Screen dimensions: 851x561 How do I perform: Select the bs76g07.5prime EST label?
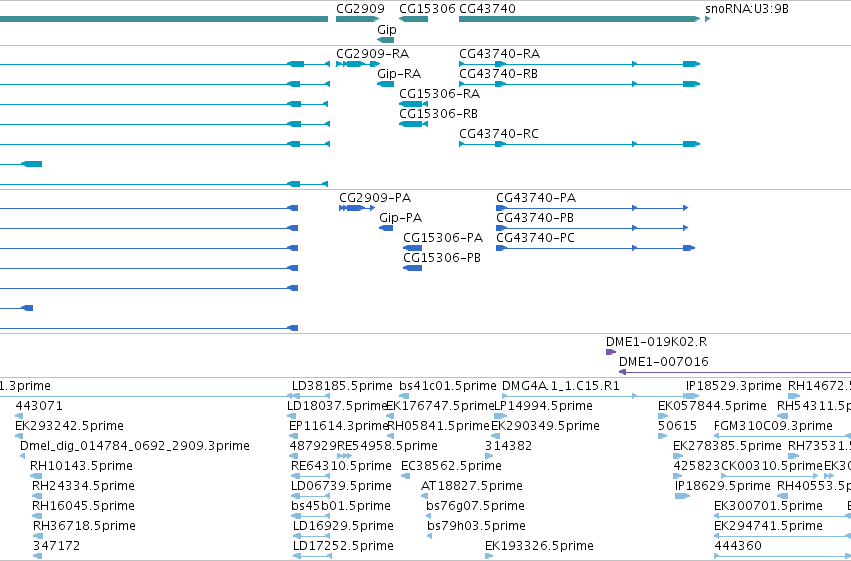point(475,506)
